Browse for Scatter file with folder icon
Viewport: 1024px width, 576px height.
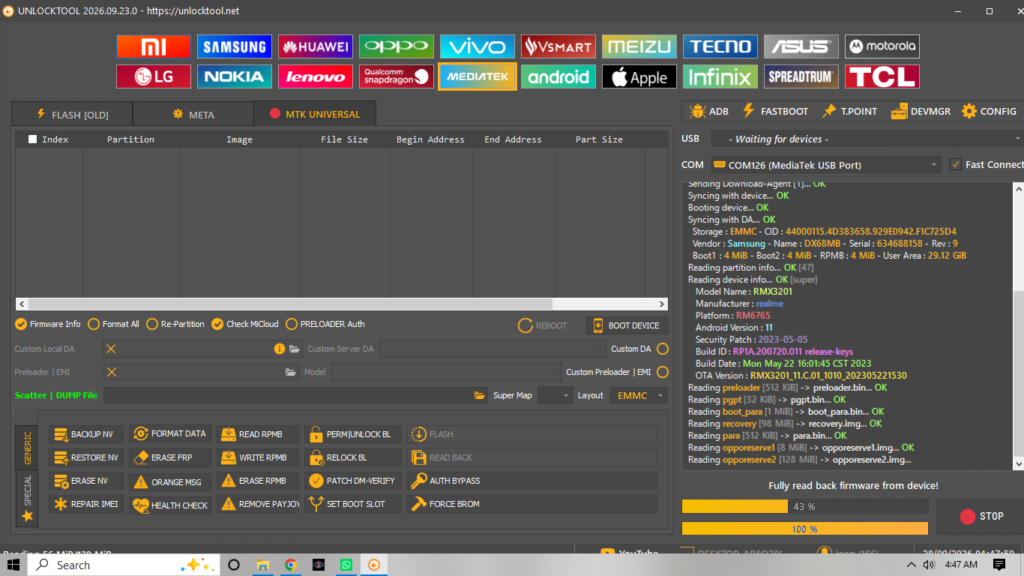pyautogui.click(x=479, y=396)
